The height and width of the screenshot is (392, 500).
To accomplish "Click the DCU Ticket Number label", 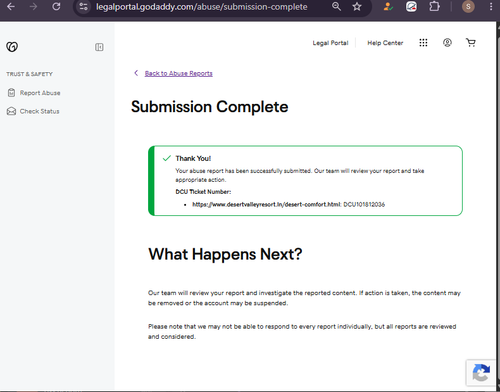I will [x=203, y=192].
